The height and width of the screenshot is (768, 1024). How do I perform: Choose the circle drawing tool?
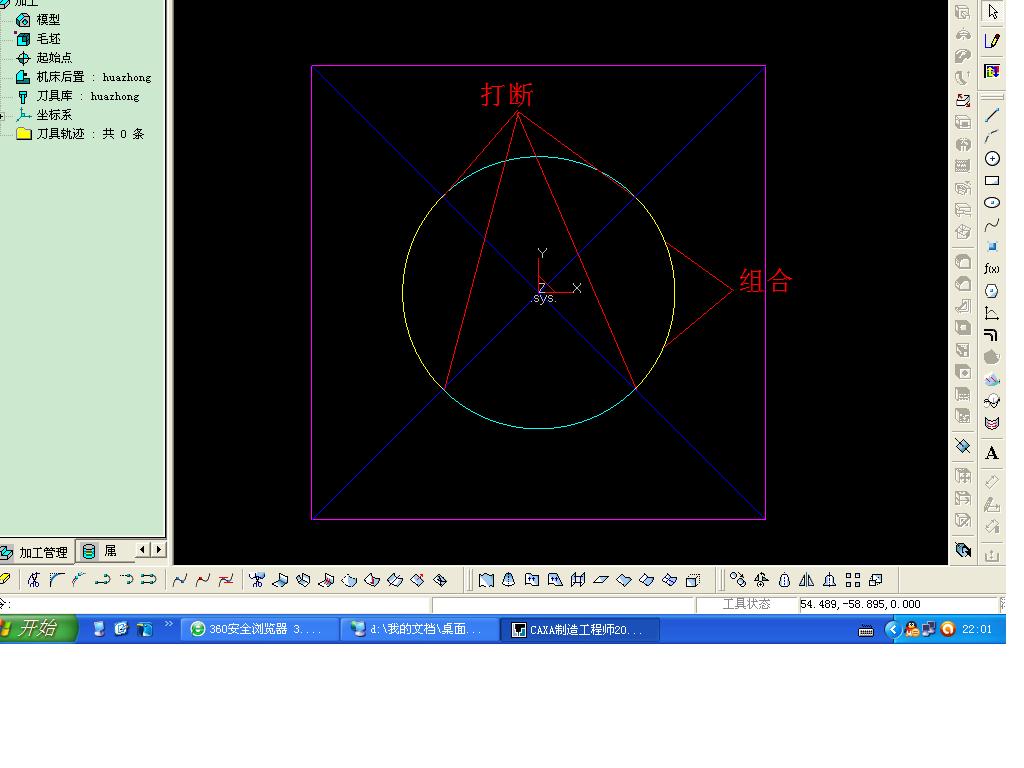click(992, 159)
